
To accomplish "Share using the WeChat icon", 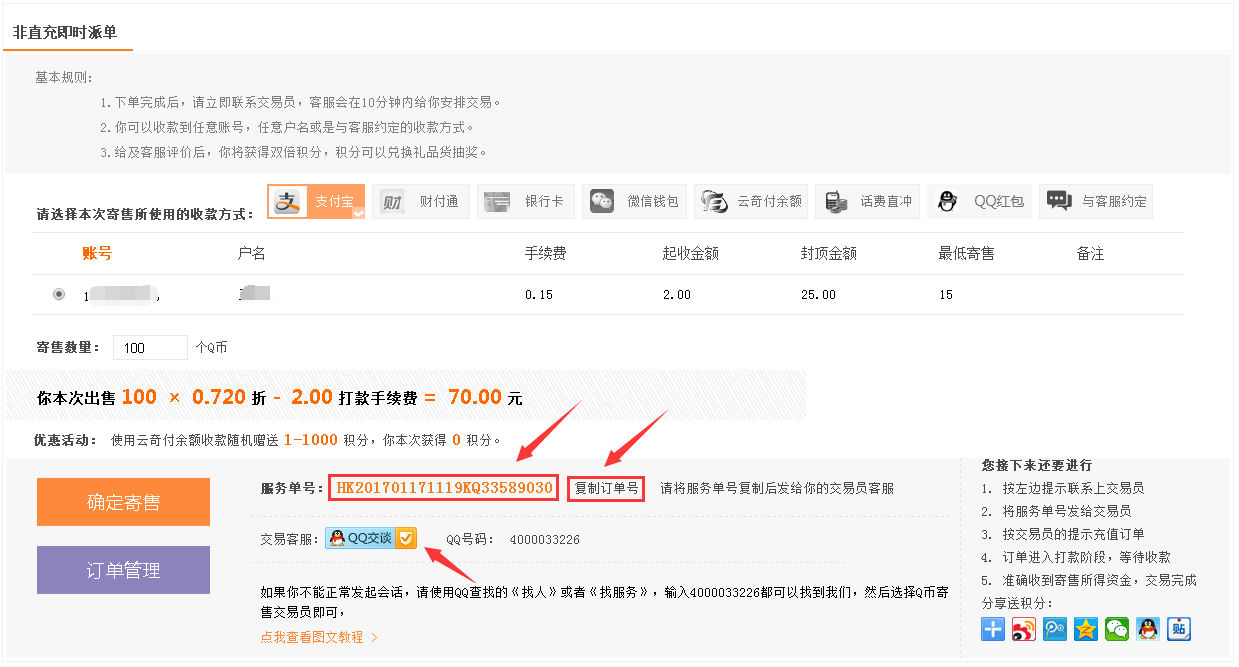I will (x=1116, y=629).
